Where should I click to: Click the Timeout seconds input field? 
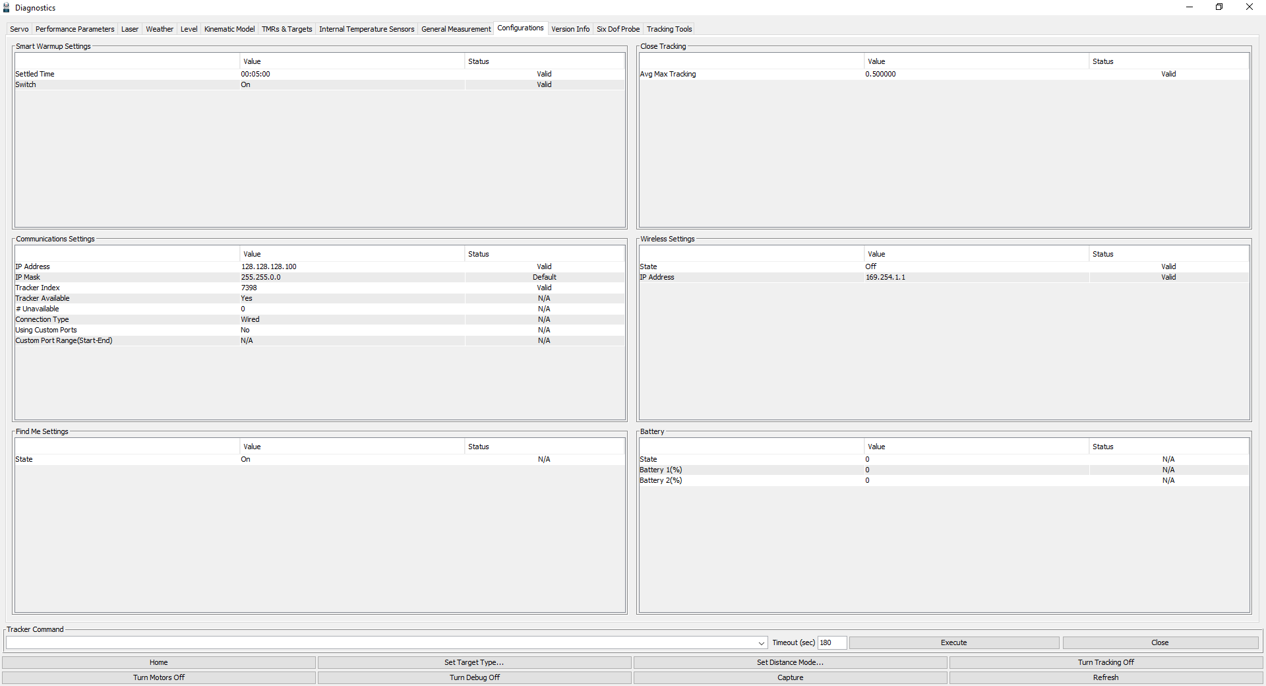831,643
